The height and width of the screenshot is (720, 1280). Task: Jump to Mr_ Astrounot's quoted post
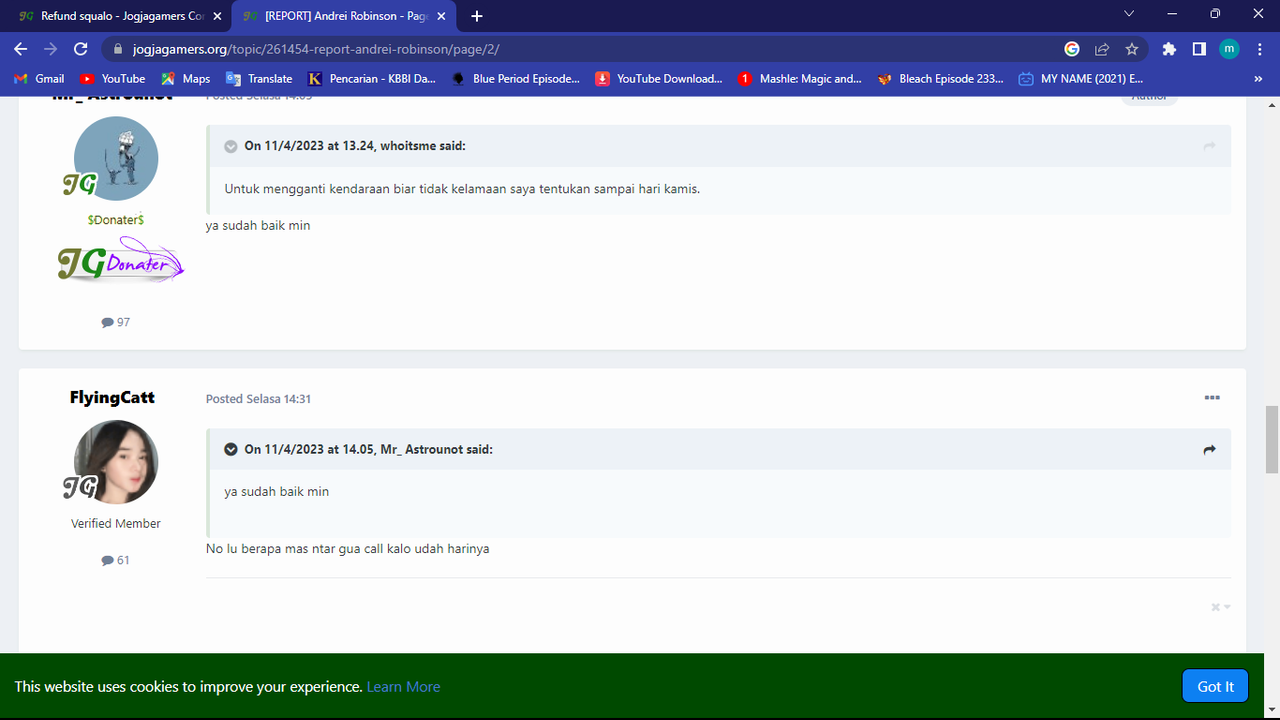click(x=1210, y=450)
